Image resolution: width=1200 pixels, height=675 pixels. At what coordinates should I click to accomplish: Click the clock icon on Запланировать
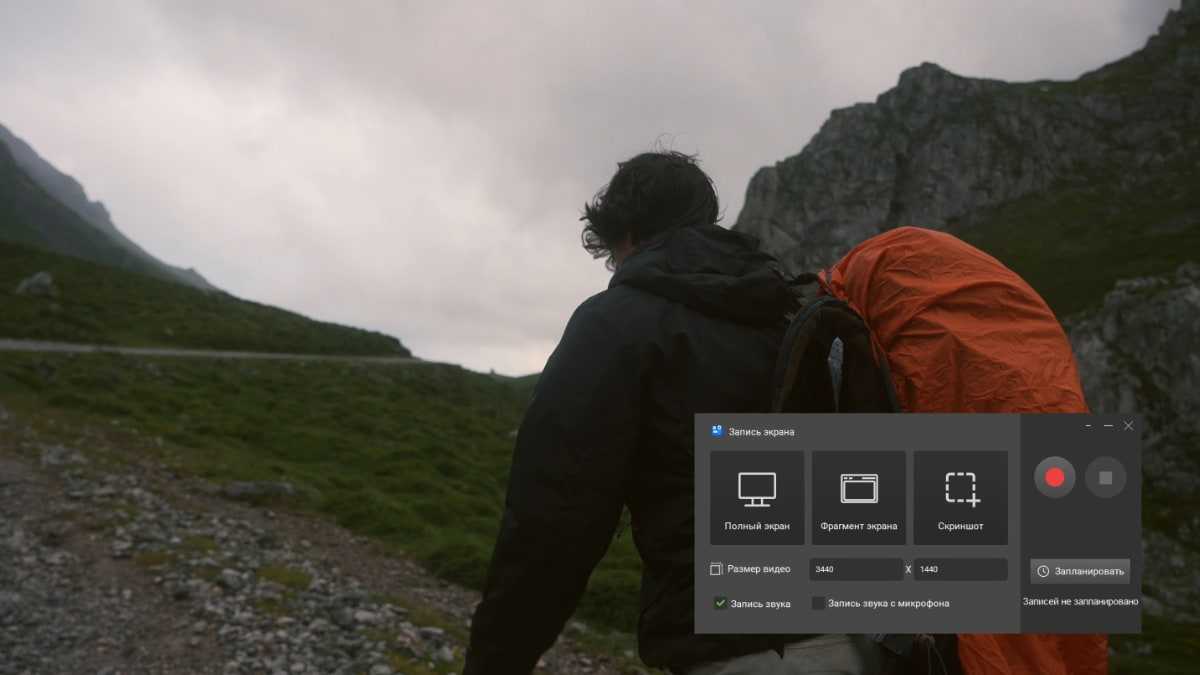pyautogui.click(x=1044, y=571)
